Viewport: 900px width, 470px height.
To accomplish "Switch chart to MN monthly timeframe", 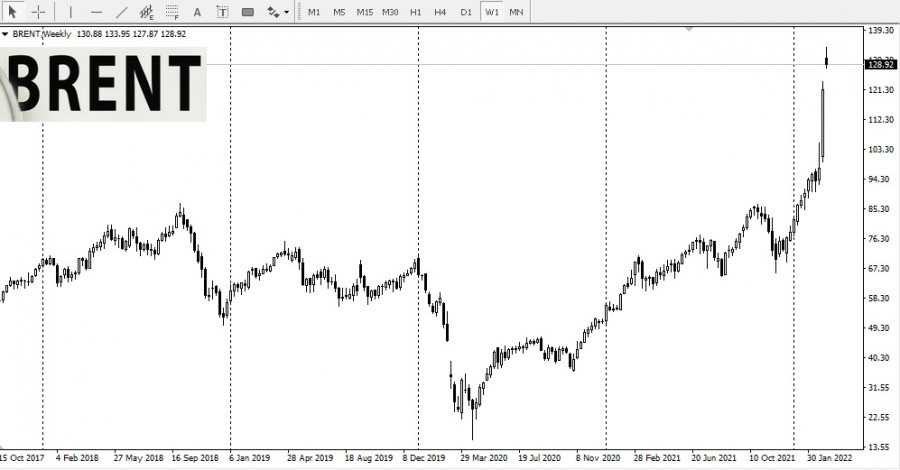I will (x=516, y=11).
